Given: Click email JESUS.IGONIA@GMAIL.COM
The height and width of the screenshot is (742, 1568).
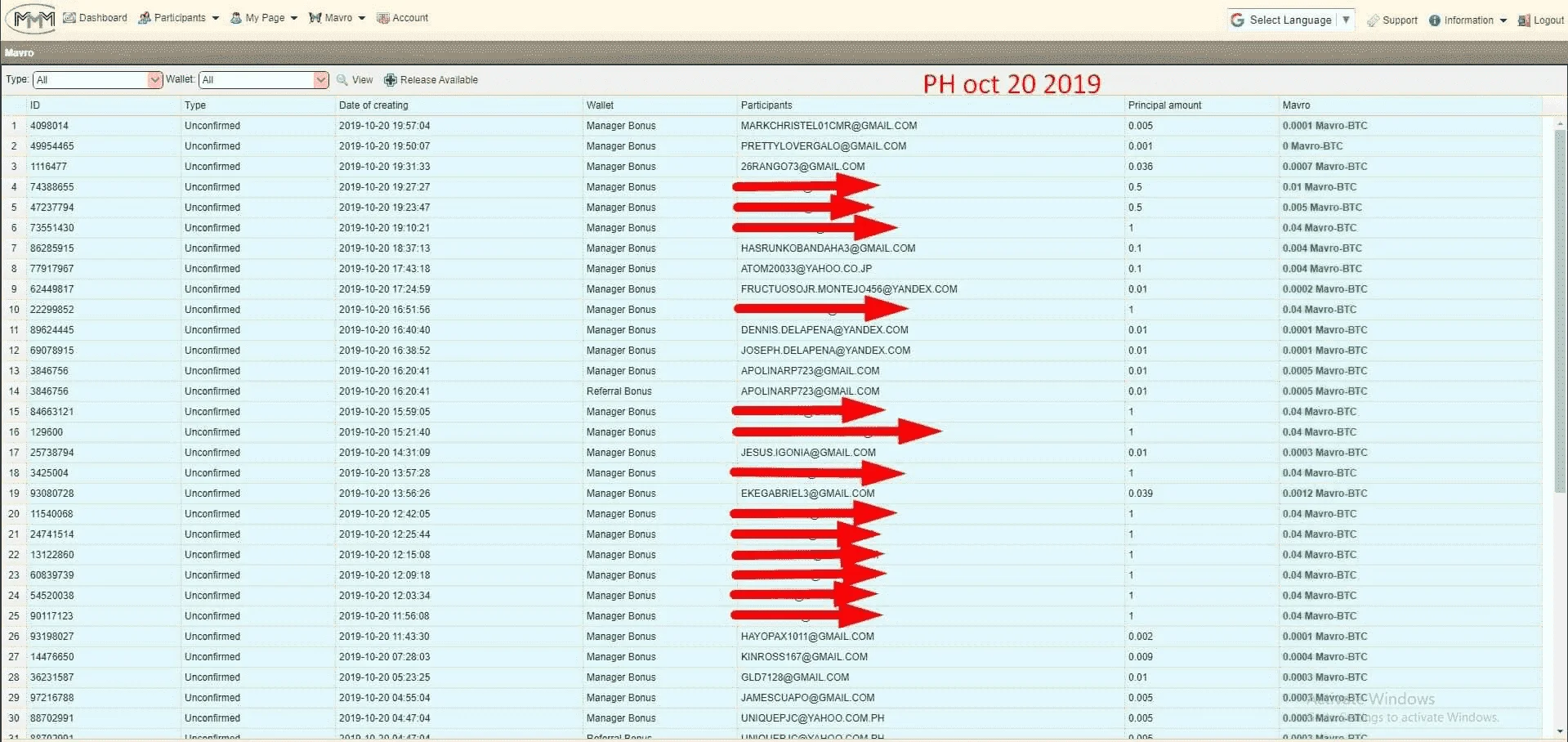Looking at the screenshot, I should (808, 453).
